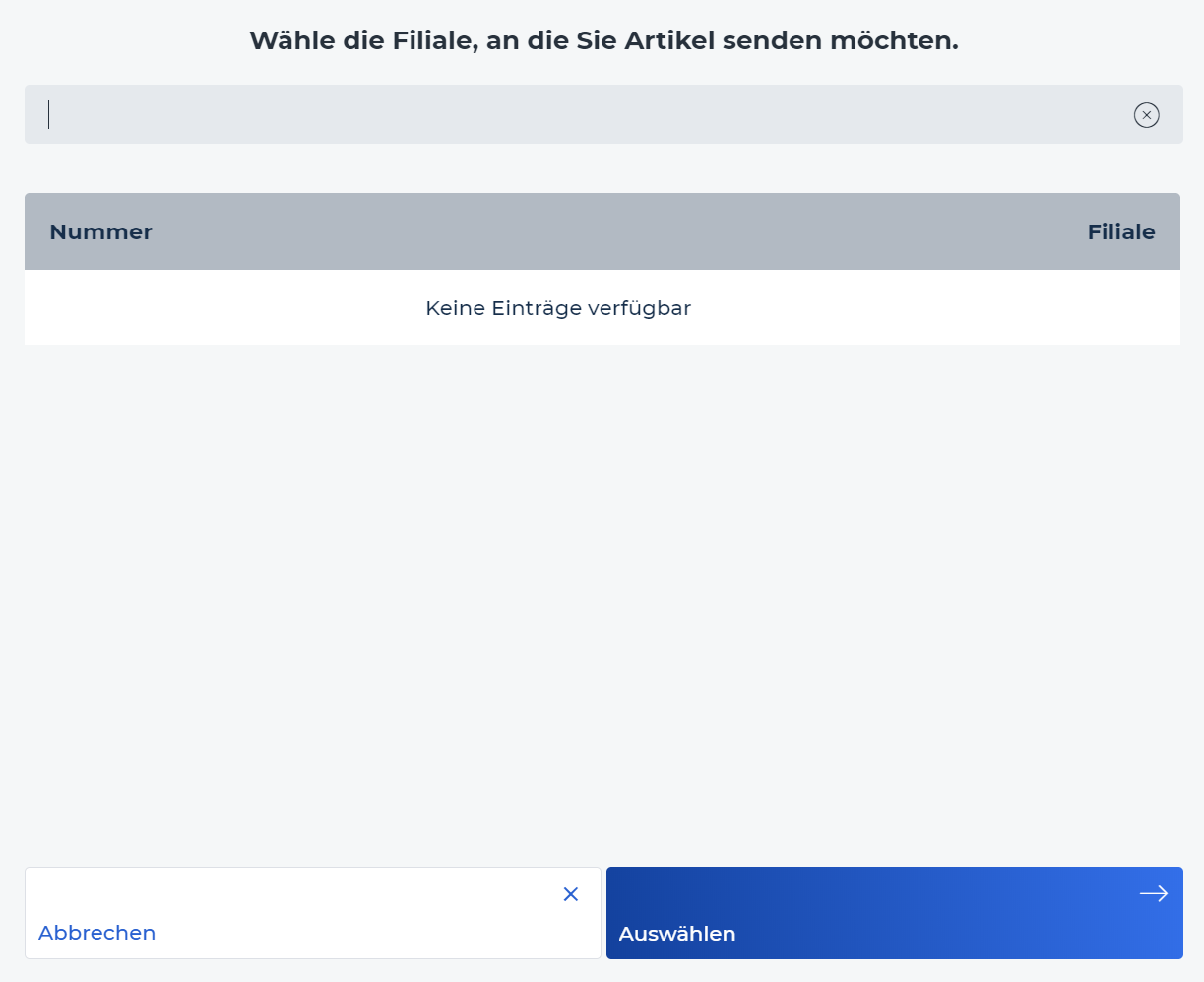
Task: Proceed using the blue Auswählen button
Action: coord(894,913)
